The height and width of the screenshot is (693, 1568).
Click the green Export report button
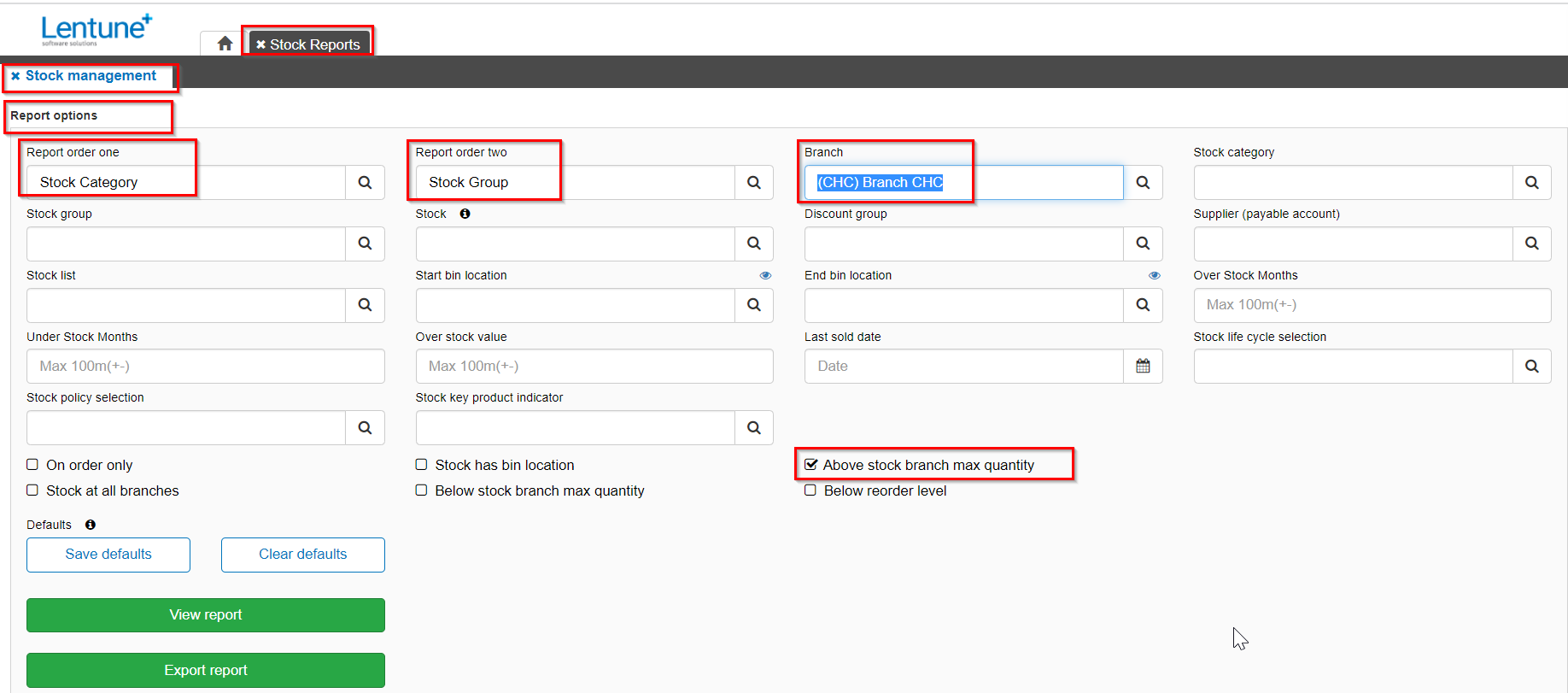(x=206, y=671)
